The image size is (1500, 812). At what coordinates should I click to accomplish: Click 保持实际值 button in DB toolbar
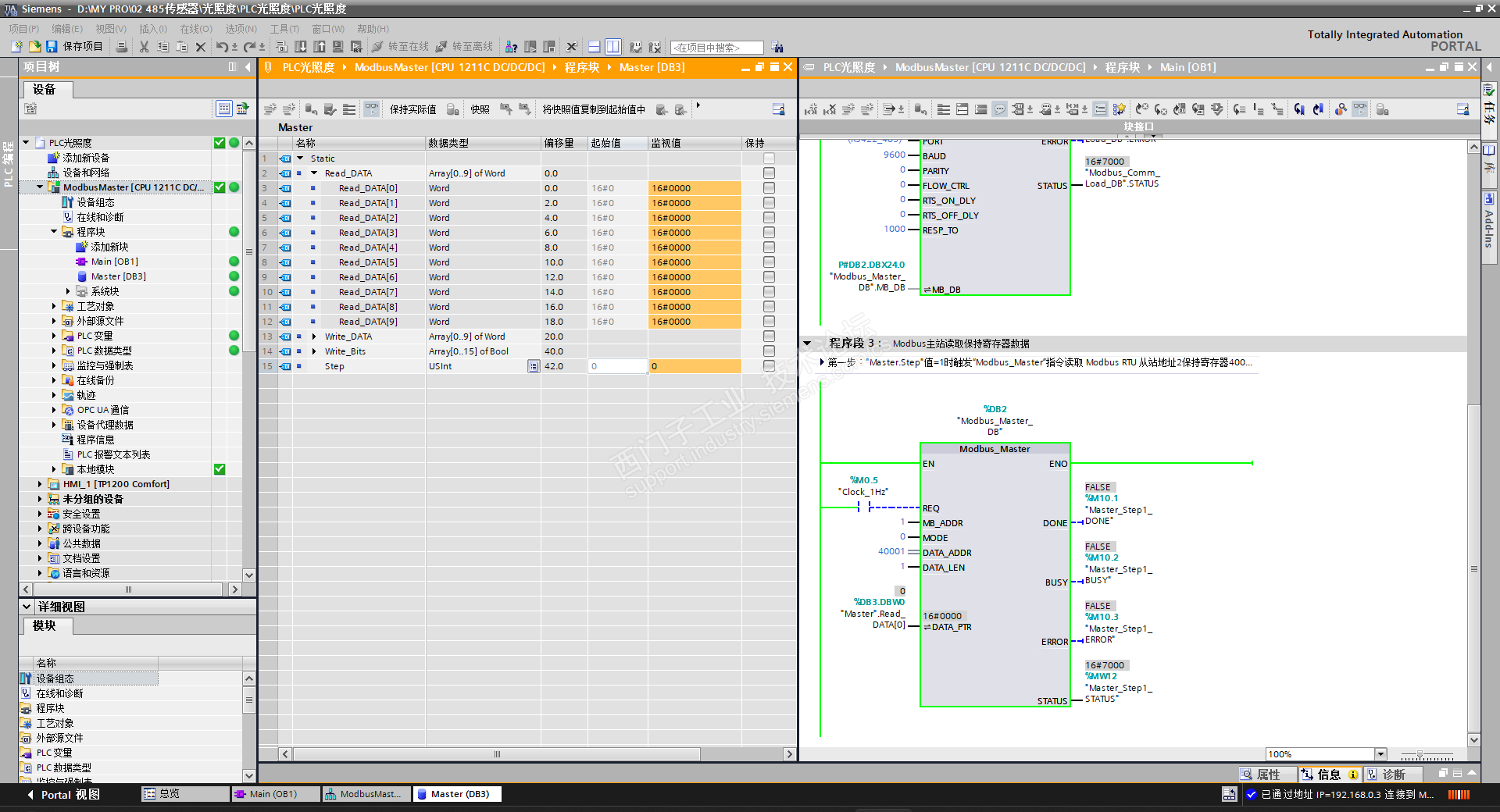[412, 109]
